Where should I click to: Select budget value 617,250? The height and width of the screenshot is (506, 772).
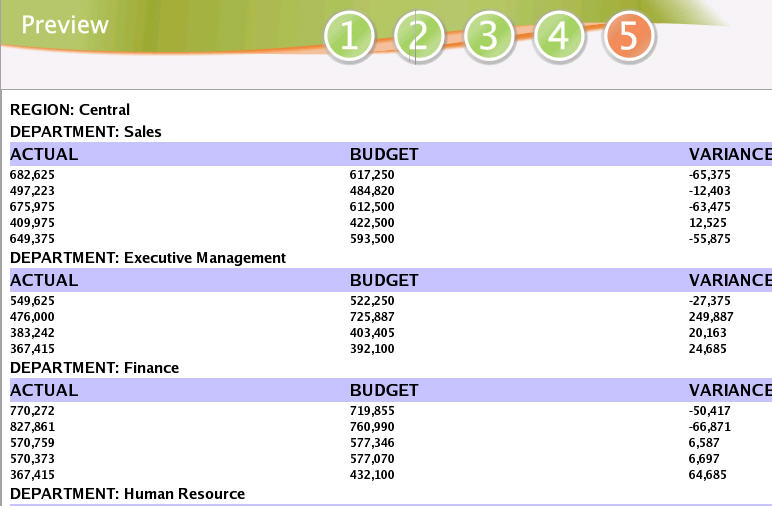[x=372, y=175]
